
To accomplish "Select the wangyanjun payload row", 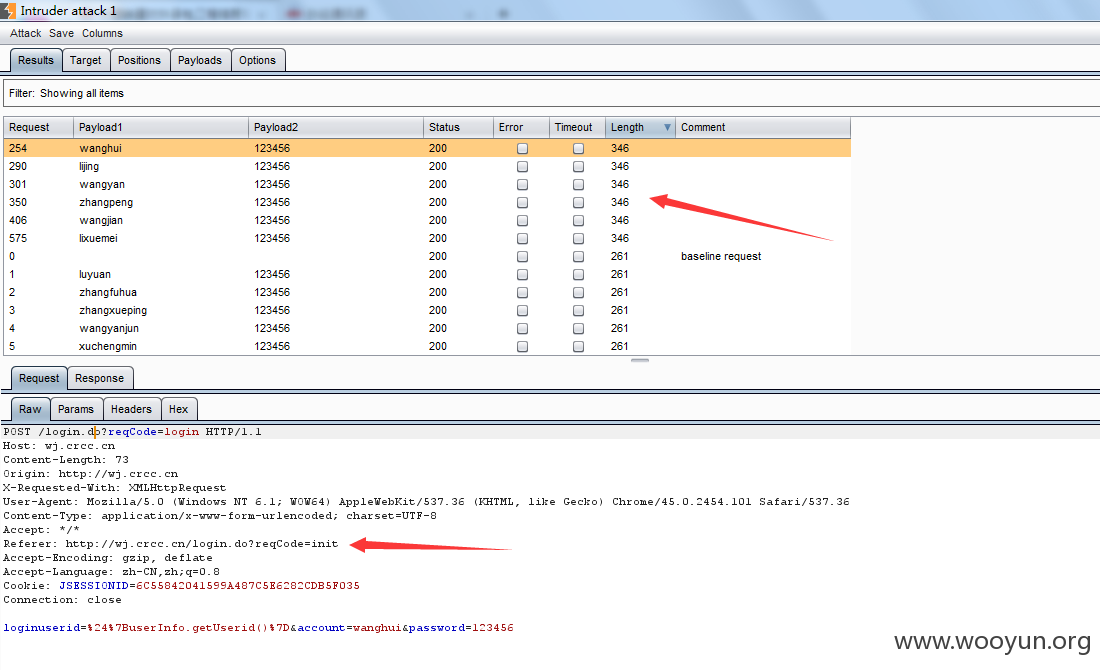I will coord(427,328).
